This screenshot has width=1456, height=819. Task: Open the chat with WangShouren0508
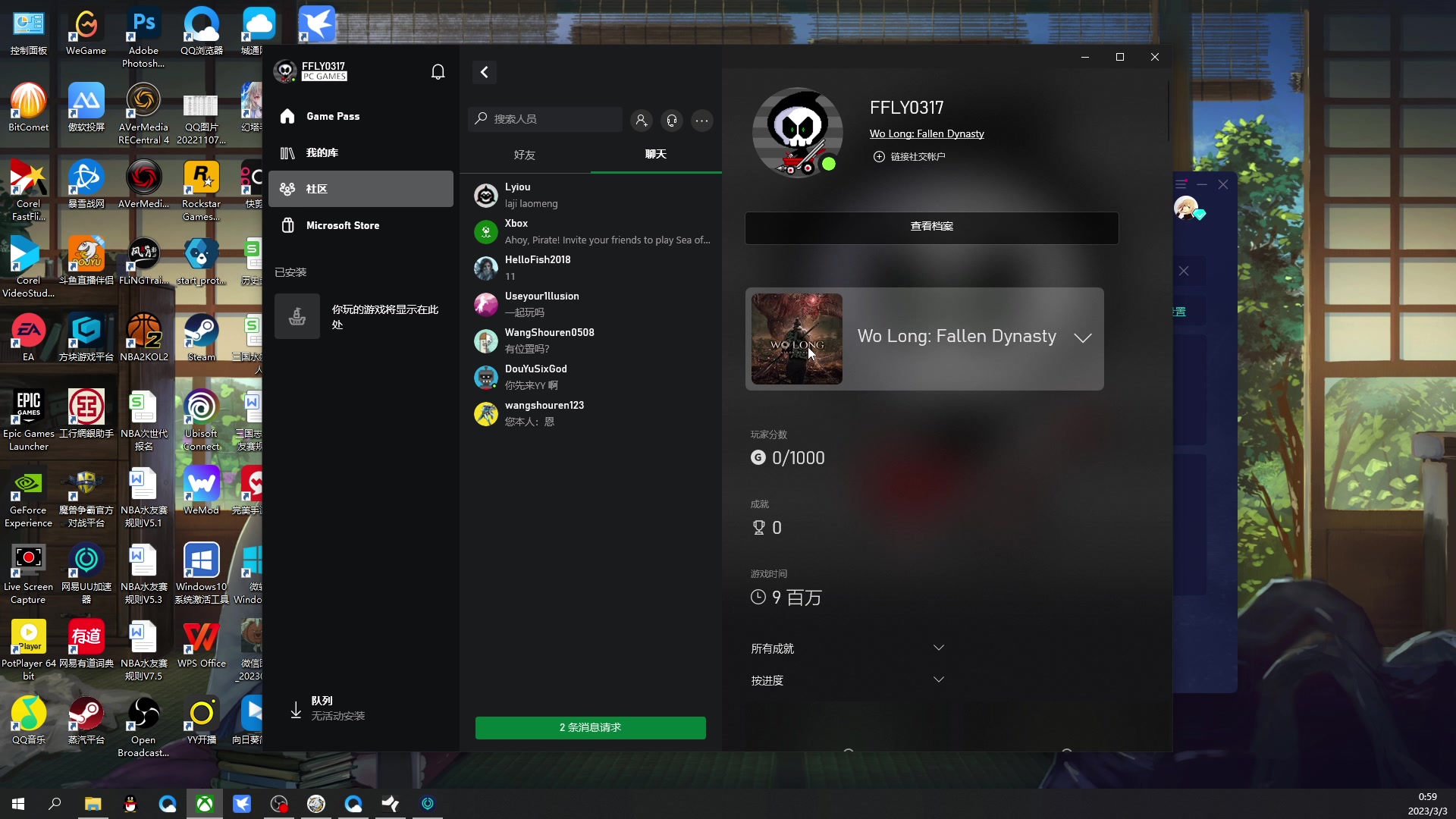tap(591, 340)
